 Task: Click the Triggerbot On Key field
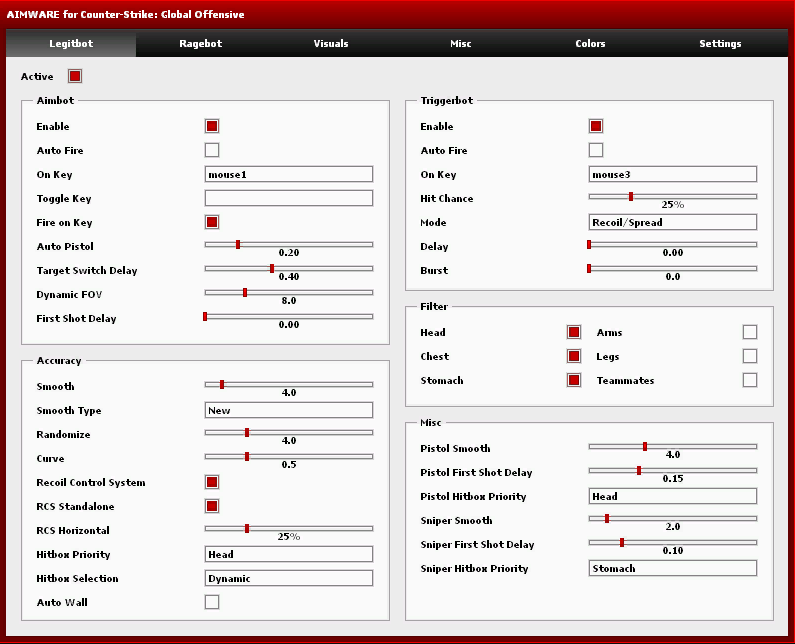pos(672,174)
